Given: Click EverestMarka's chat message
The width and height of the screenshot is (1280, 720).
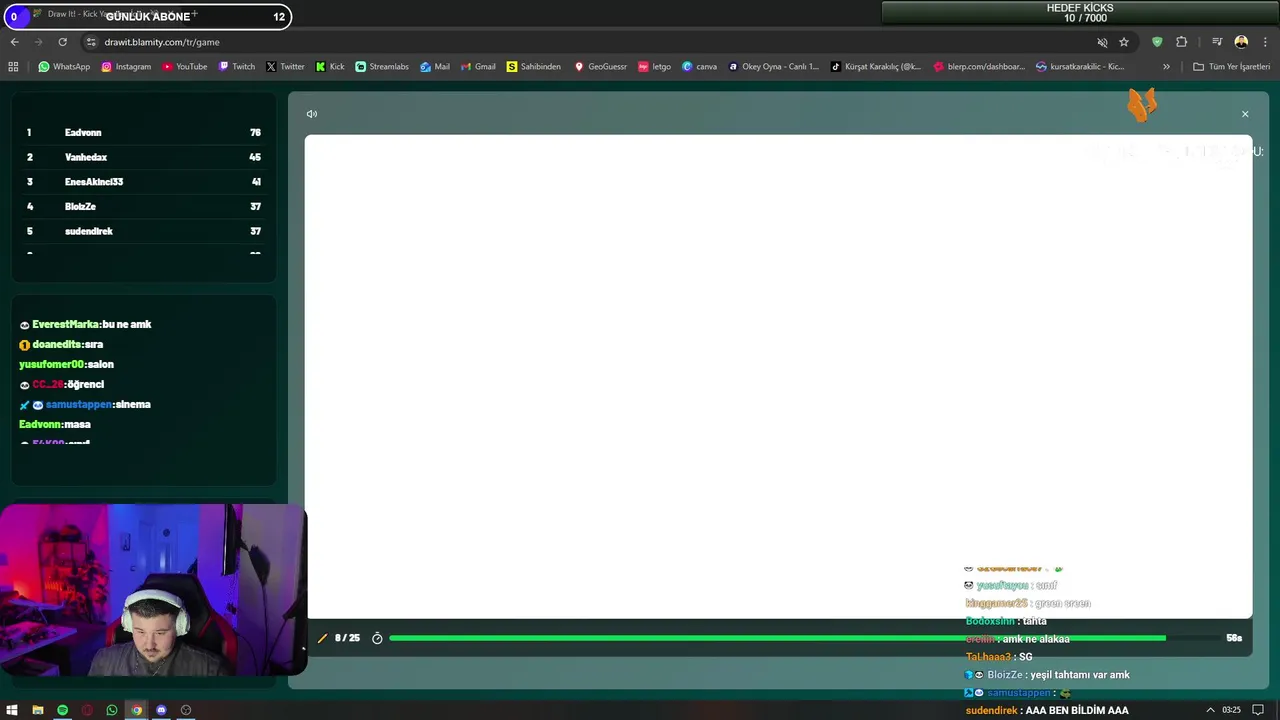Looking at the screenshot, I should coord(85,325).
